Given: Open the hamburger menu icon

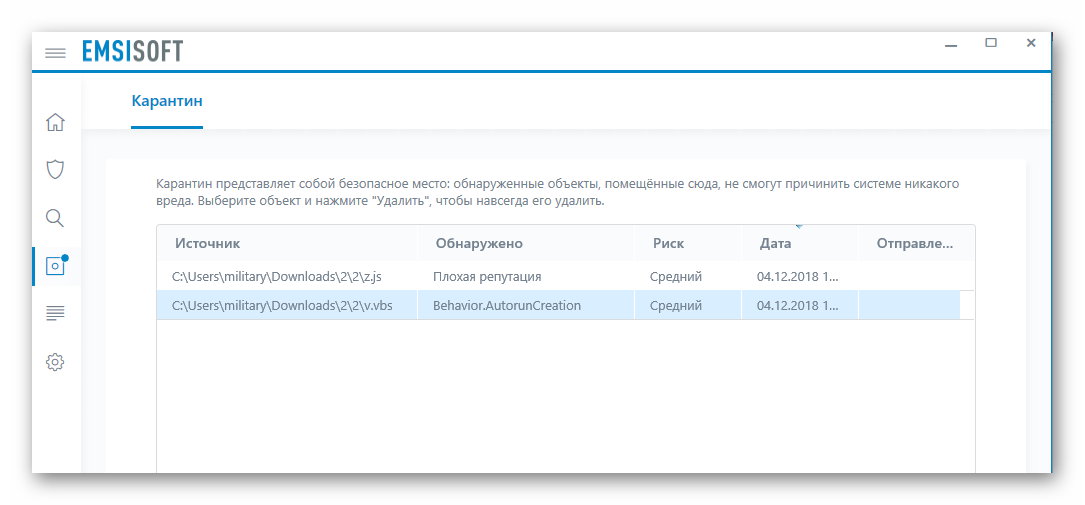Looking at the screenshot, I should (55, 53).
